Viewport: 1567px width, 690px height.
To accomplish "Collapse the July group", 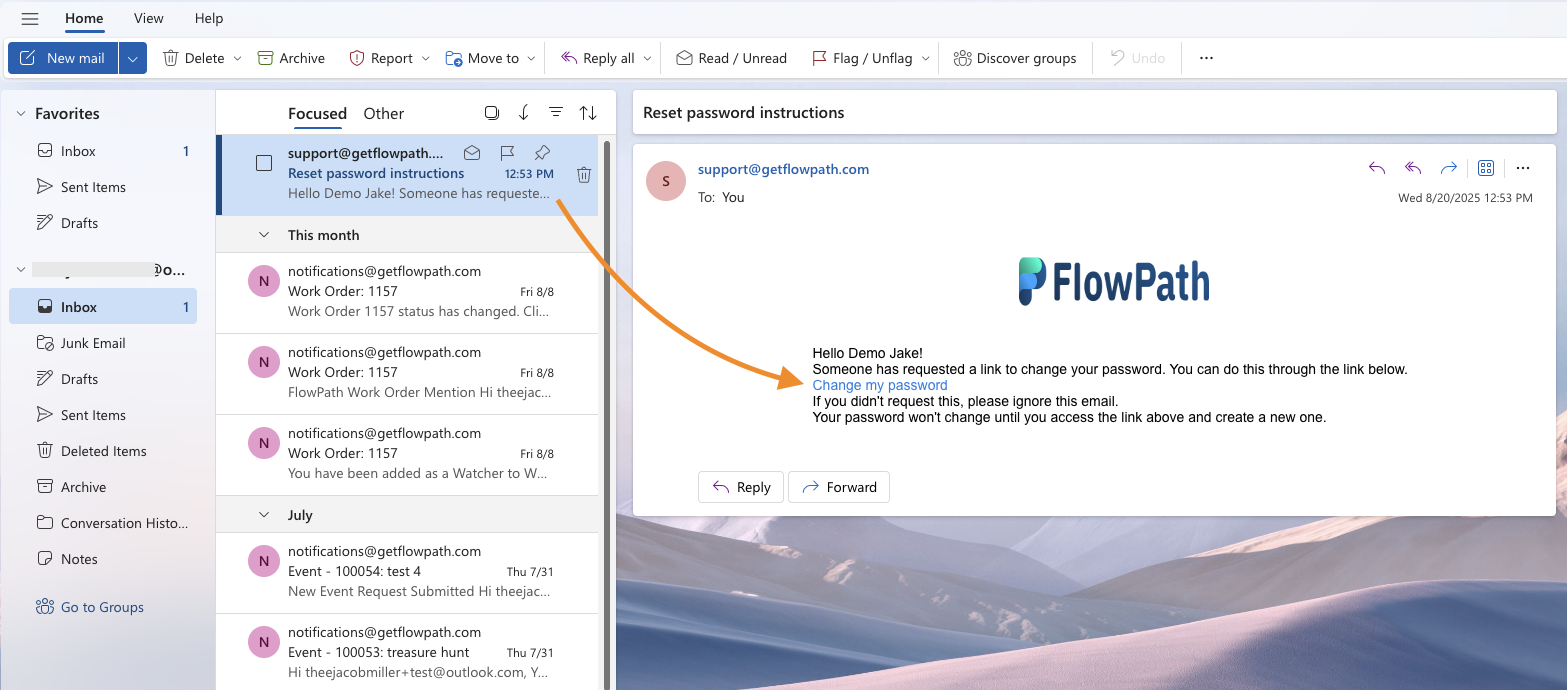I will point(264,515).
